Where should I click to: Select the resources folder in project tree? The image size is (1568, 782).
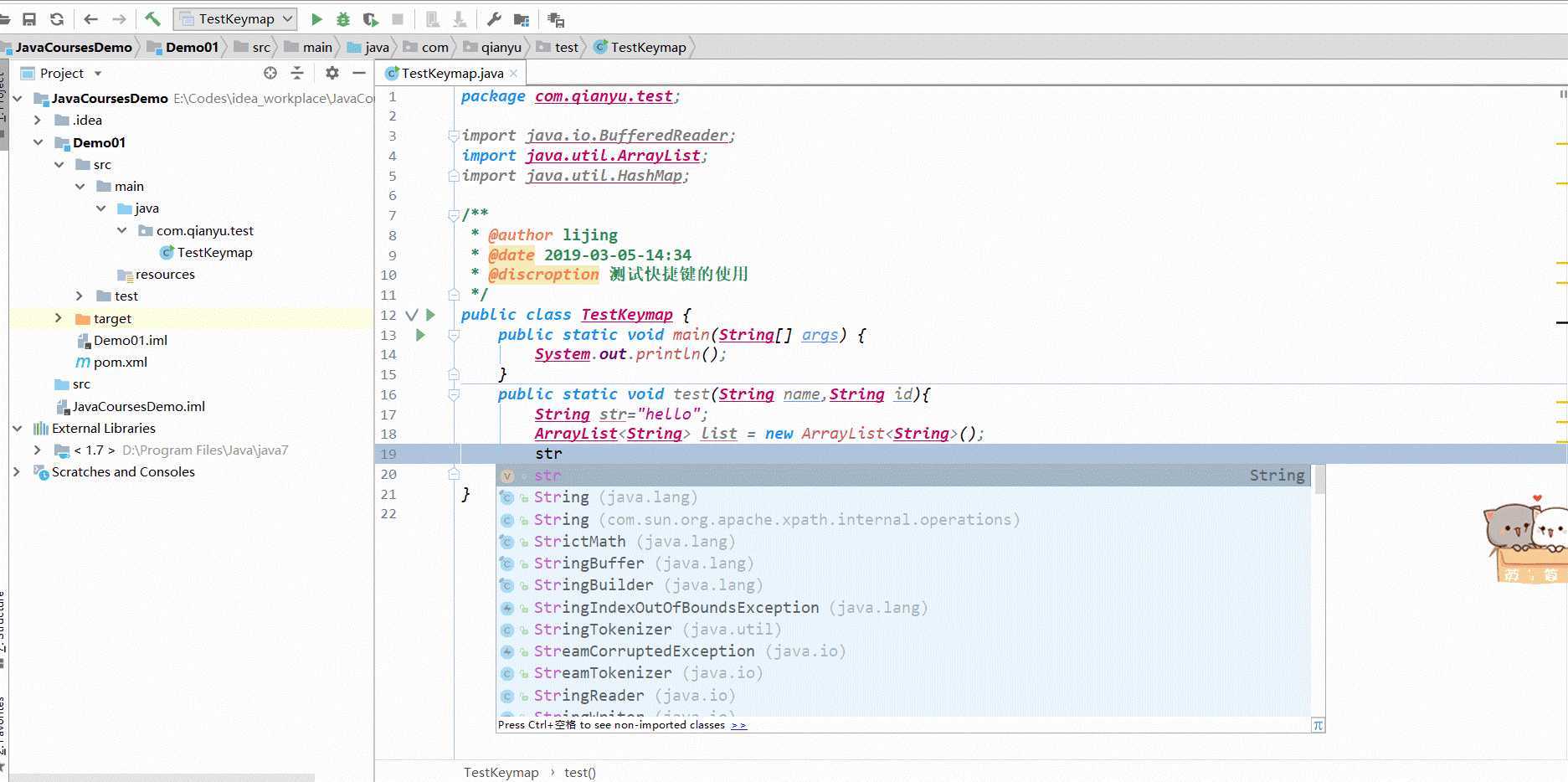[165, 274]
